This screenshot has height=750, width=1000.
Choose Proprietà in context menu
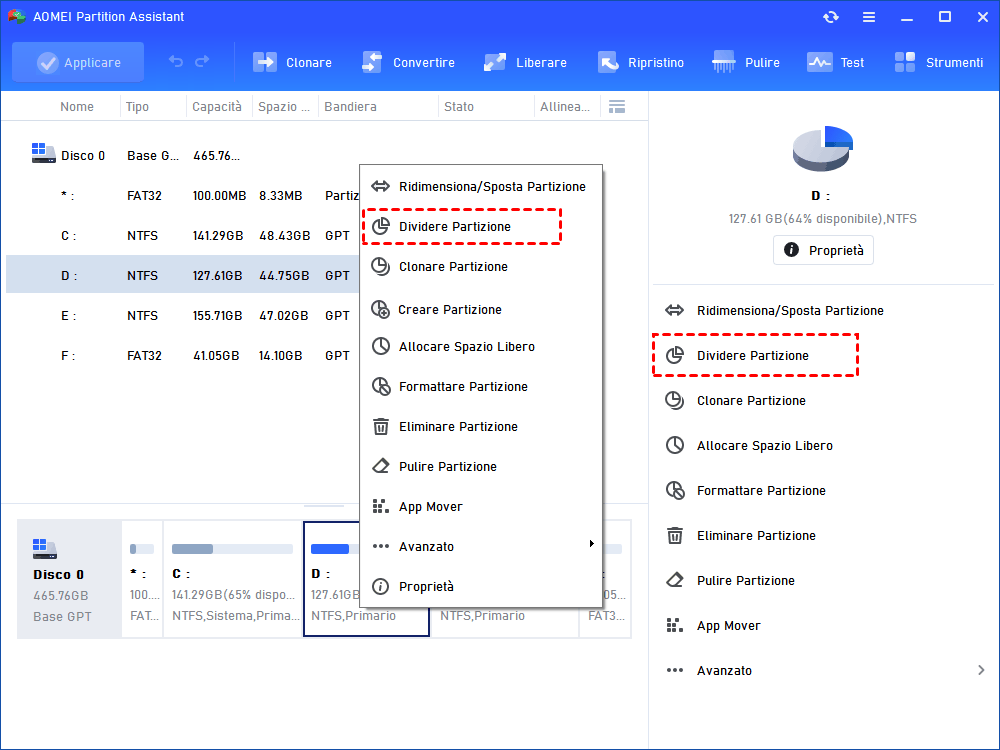481,586
